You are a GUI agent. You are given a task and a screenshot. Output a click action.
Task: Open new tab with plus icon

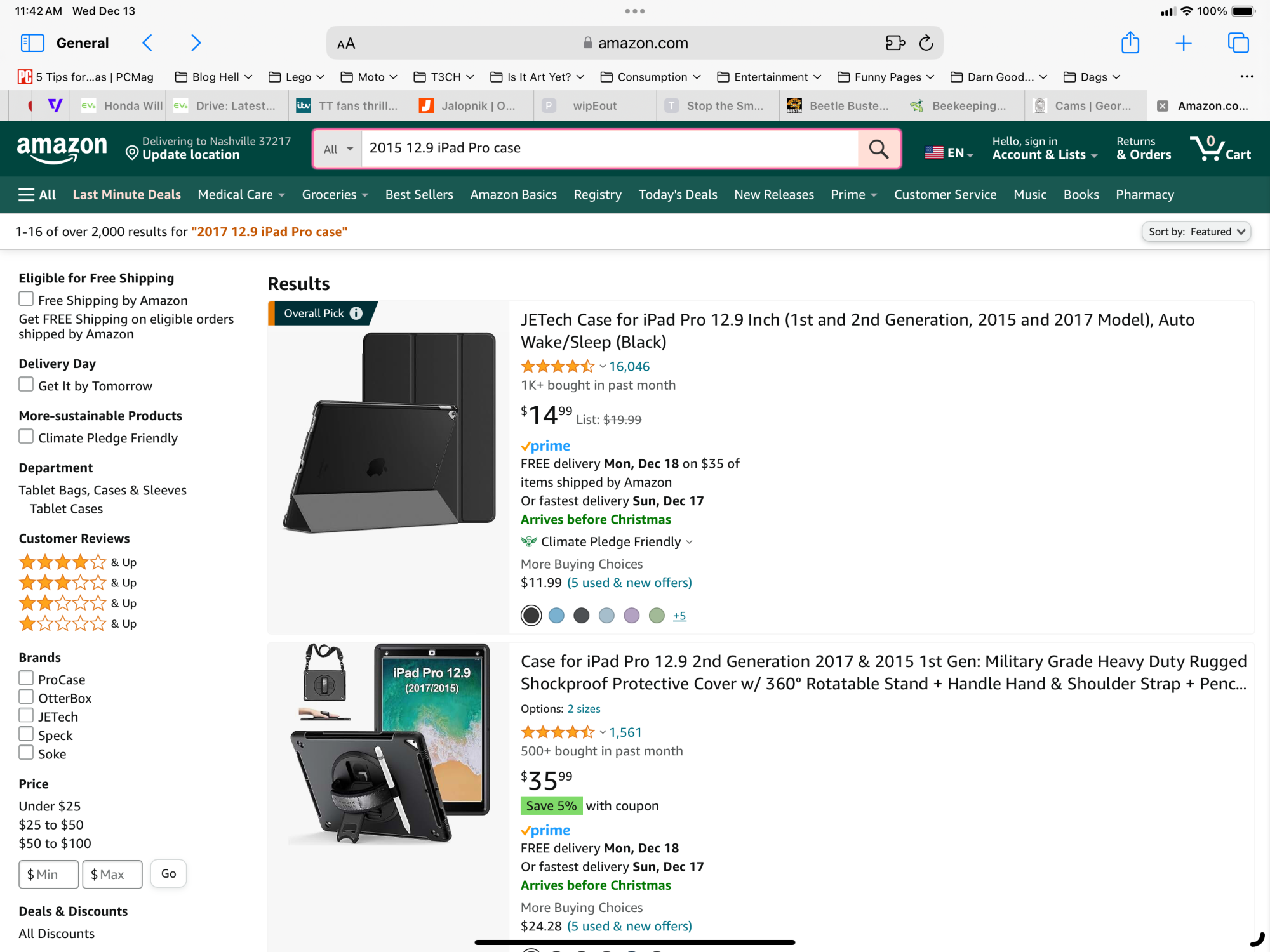pyautogui.click(x=1184, y=43)
